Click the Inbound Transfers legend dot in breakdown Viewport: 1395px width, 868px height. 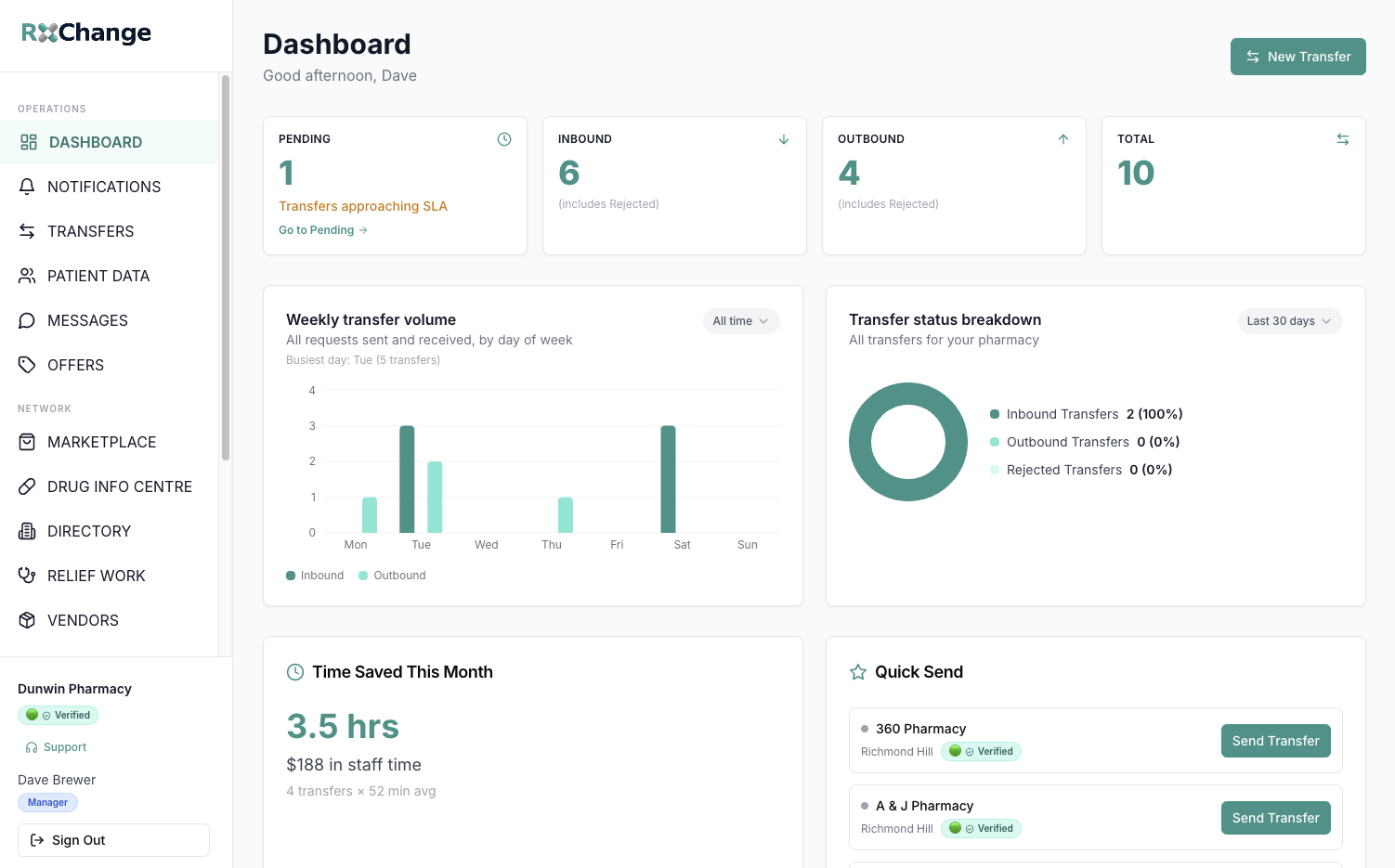coord(995,414)
